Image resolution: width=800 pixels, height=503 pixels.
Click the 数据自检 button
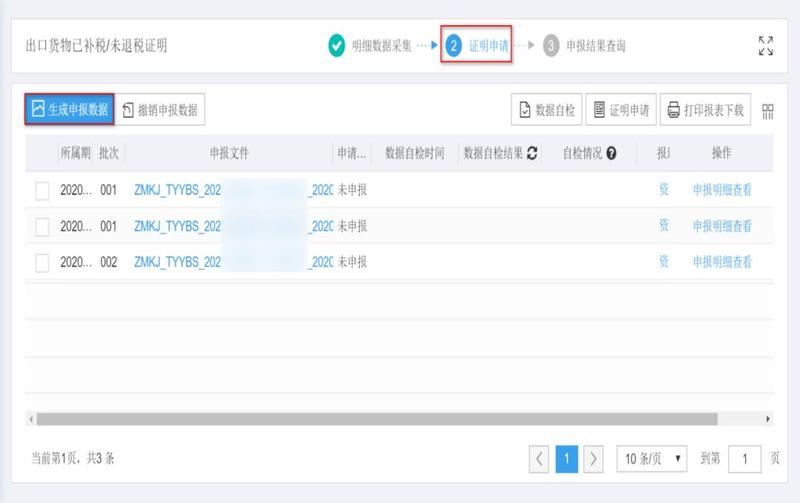(546, 110)
